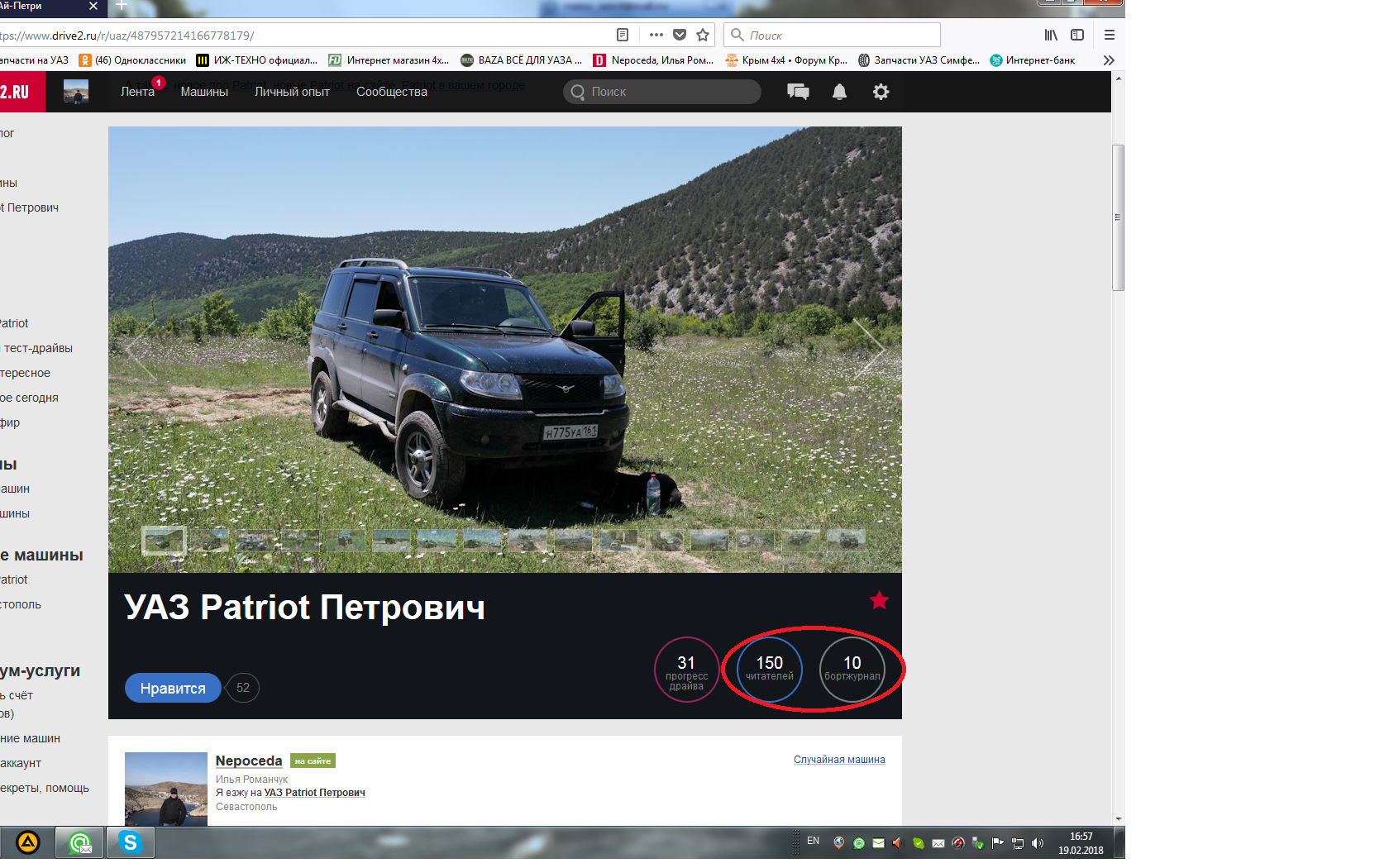
Task: Select the last gallery thumbnail
Action: coord(846,541)
